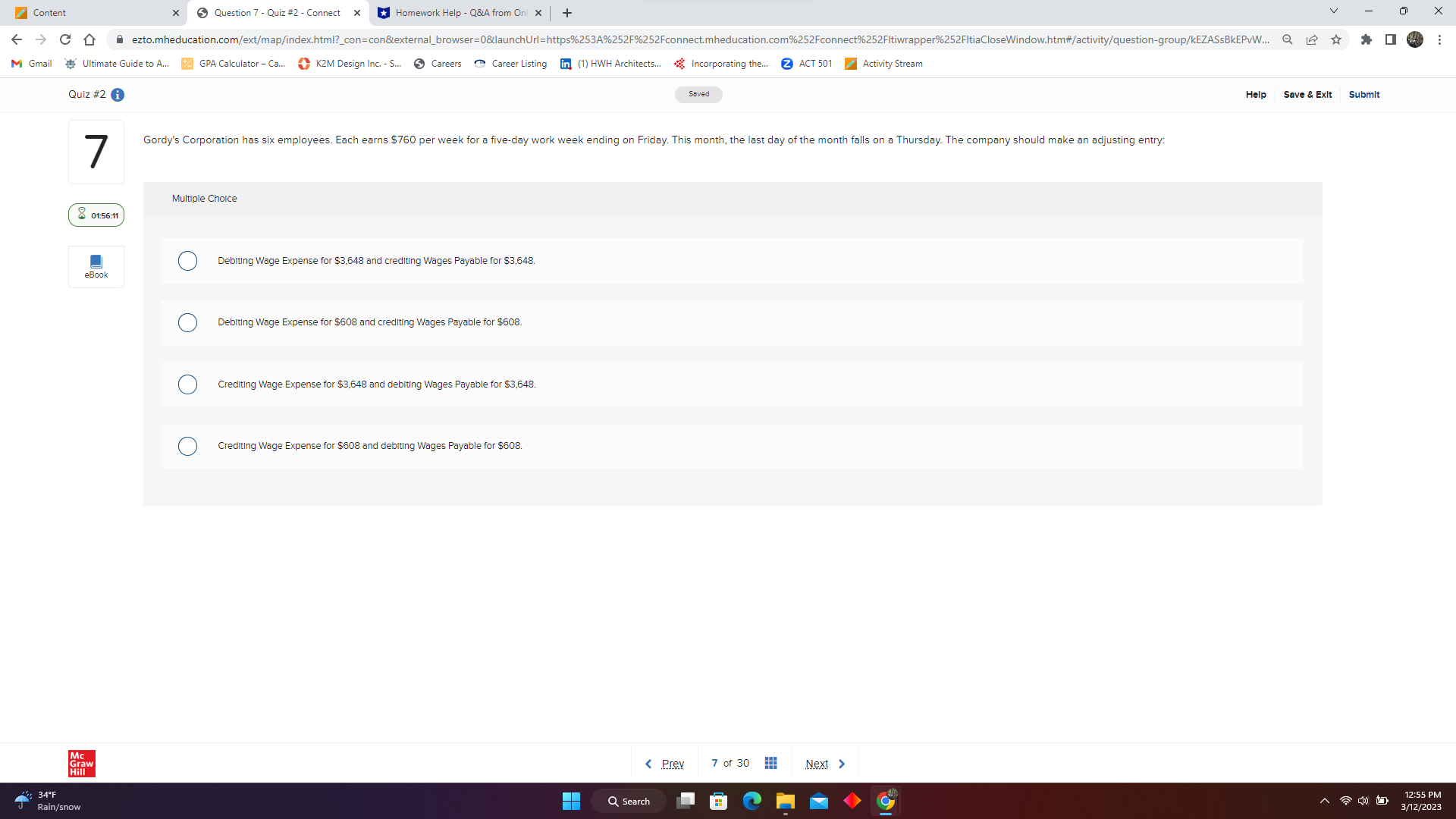Bookmark this page with star icon
Image resolution: width=1456 pixels, height=819 pixels.
click(x=1336, y=39)
